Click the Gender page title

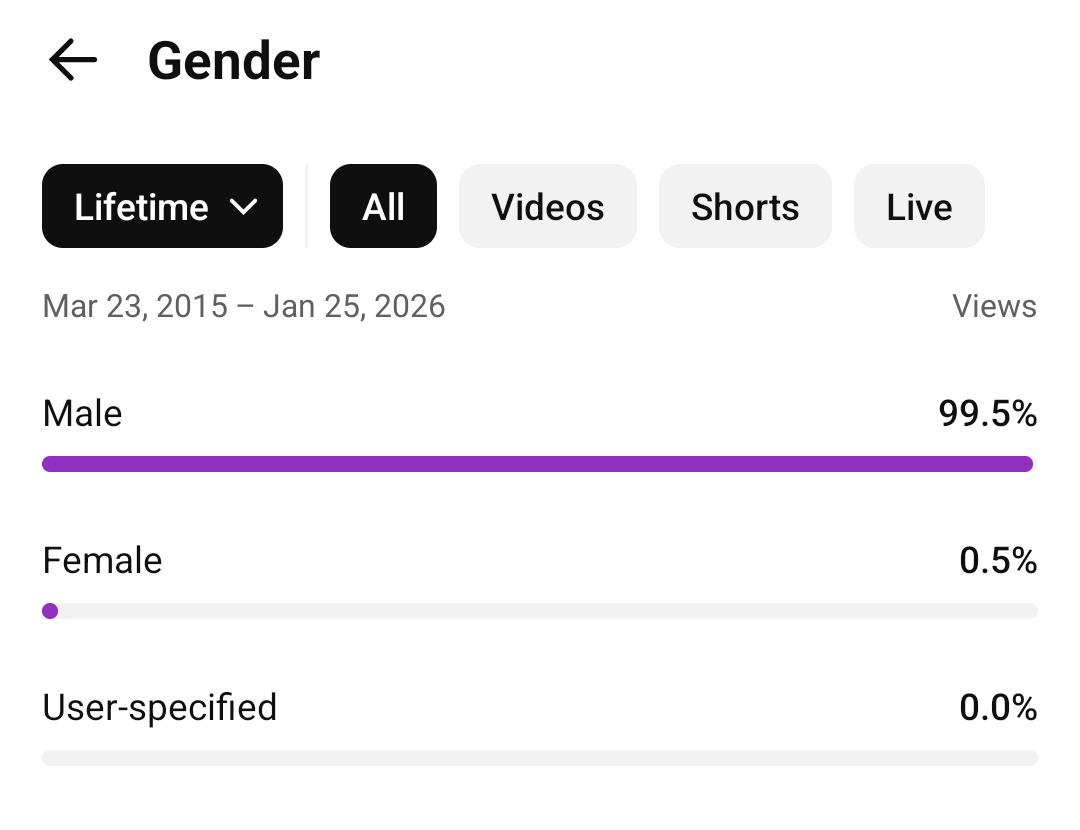pos(233,61)
